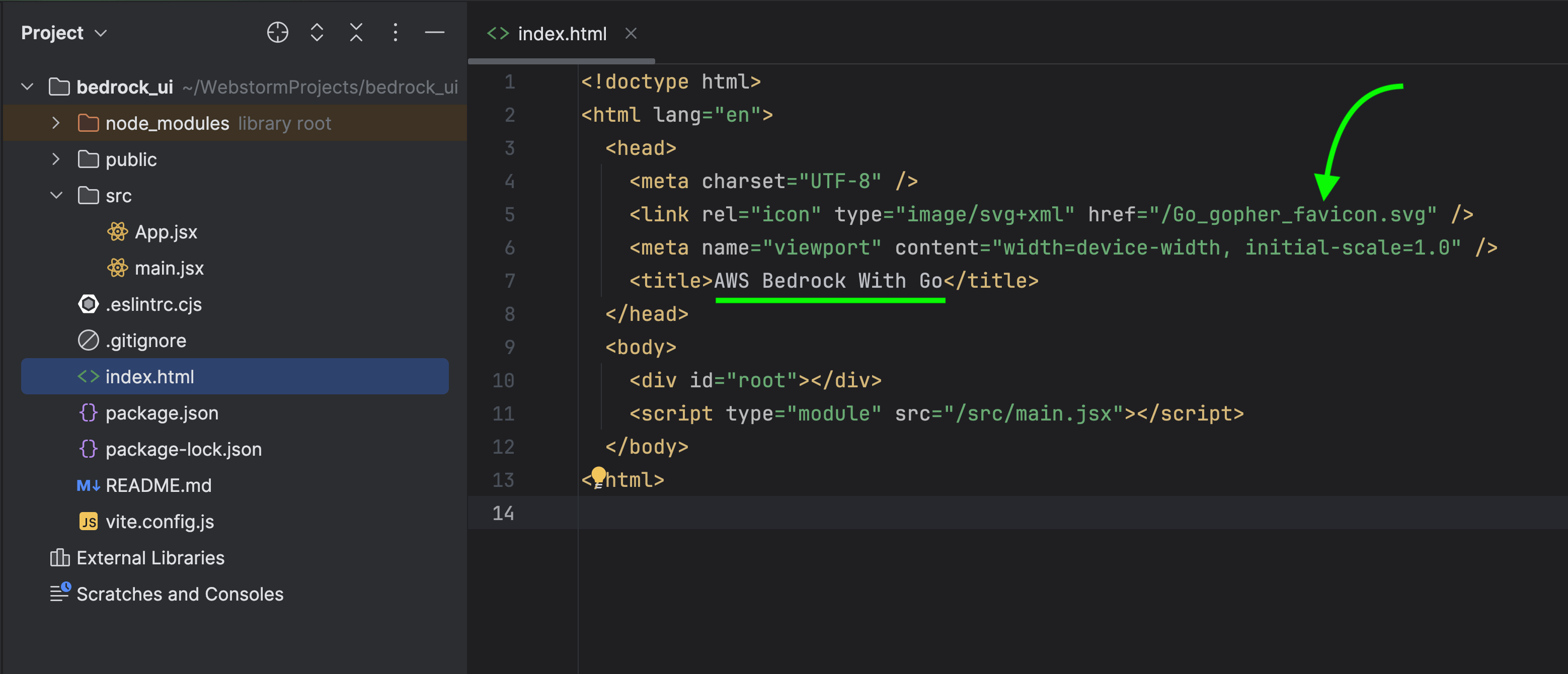The height and width of the screenshot is (674, 1568).
Task: Collapse the bedrock_ui project root
Action: 27,87
